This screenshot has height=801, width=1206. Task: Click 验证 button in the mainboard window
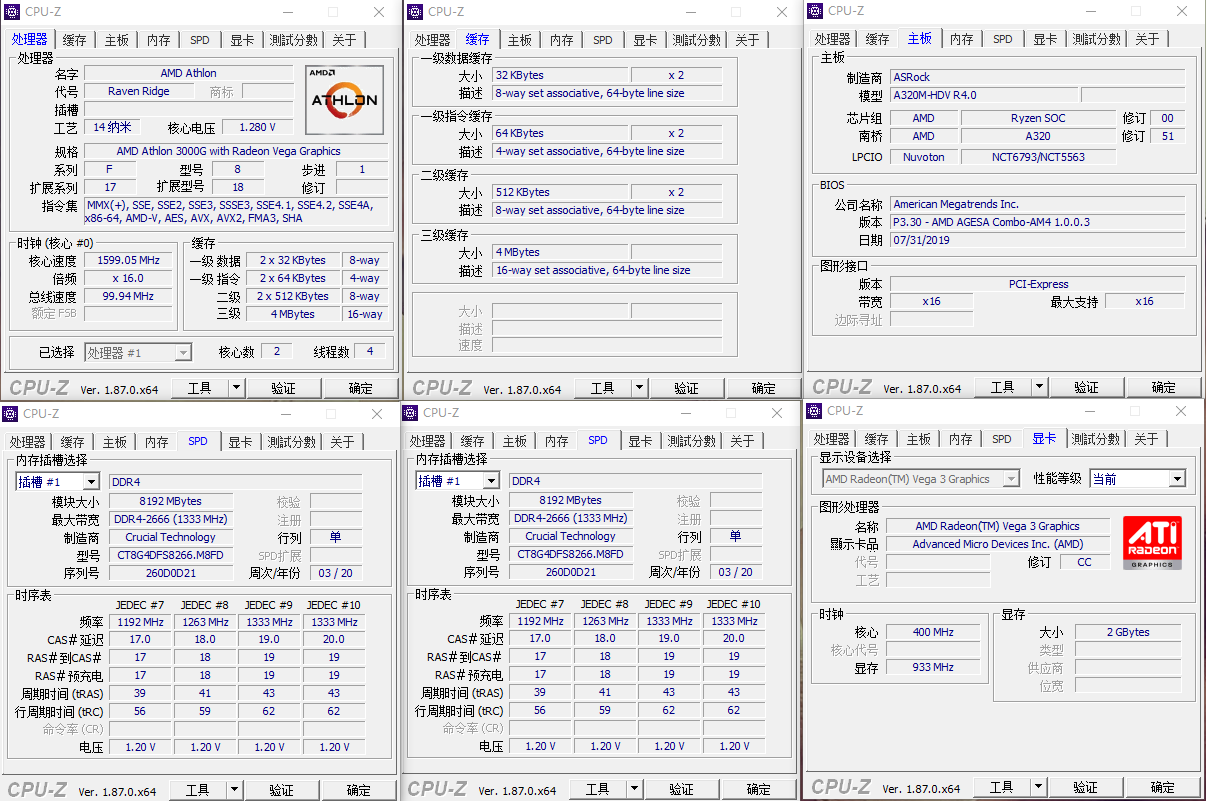1086,387
